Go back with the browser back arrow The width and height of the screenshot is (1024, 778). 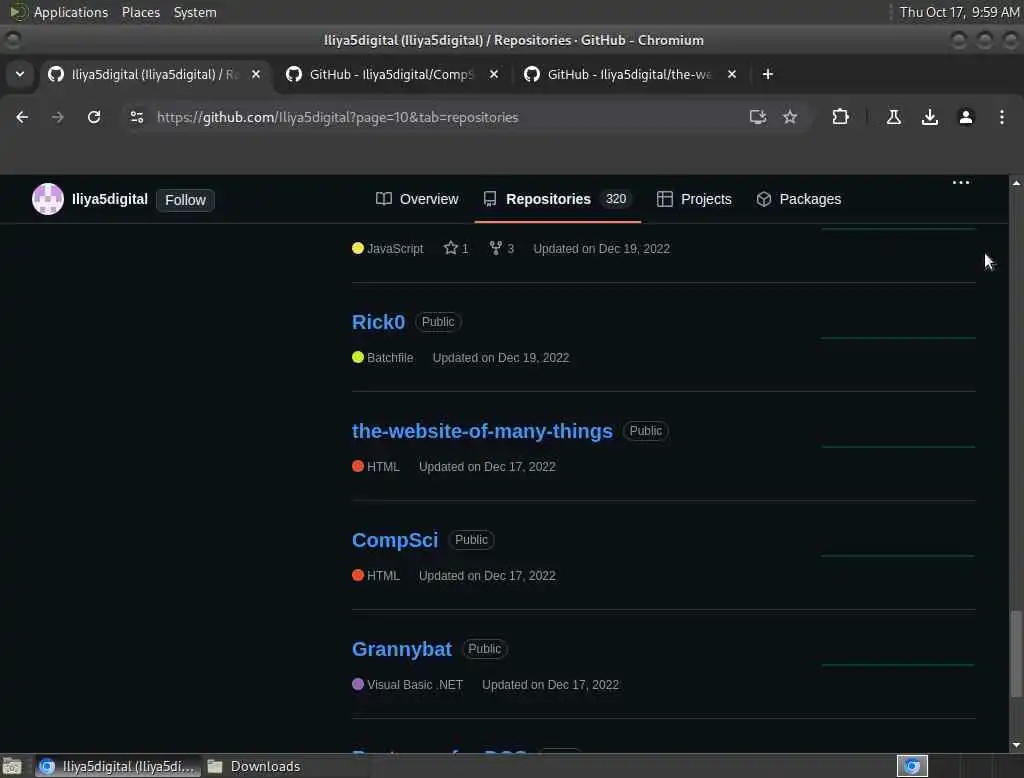[x=22, y=117]
